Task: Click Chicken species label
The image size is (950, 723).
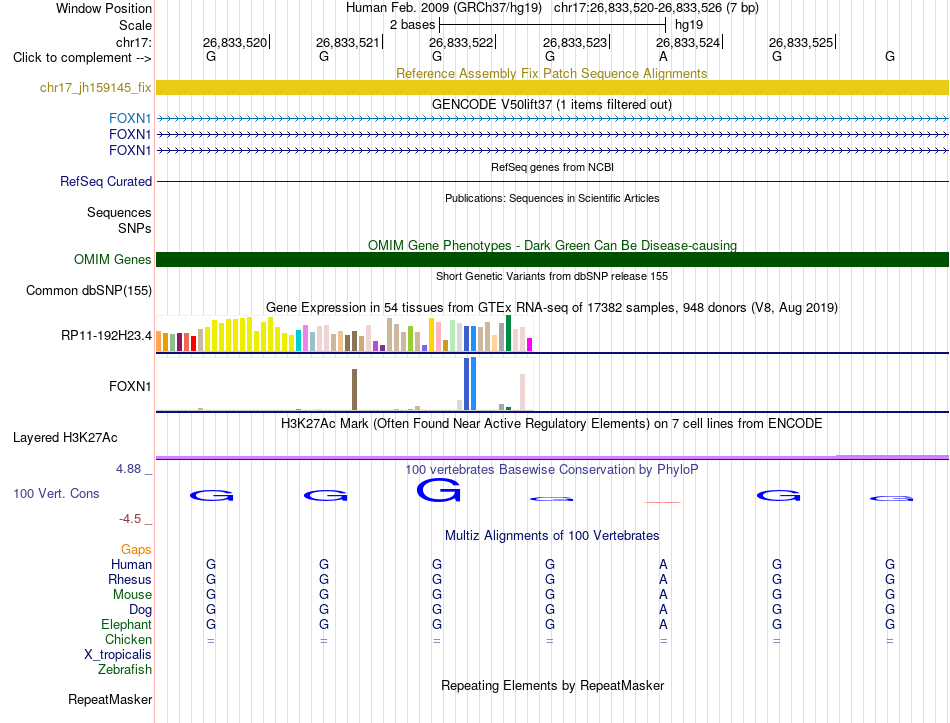Action: point(128,639)
